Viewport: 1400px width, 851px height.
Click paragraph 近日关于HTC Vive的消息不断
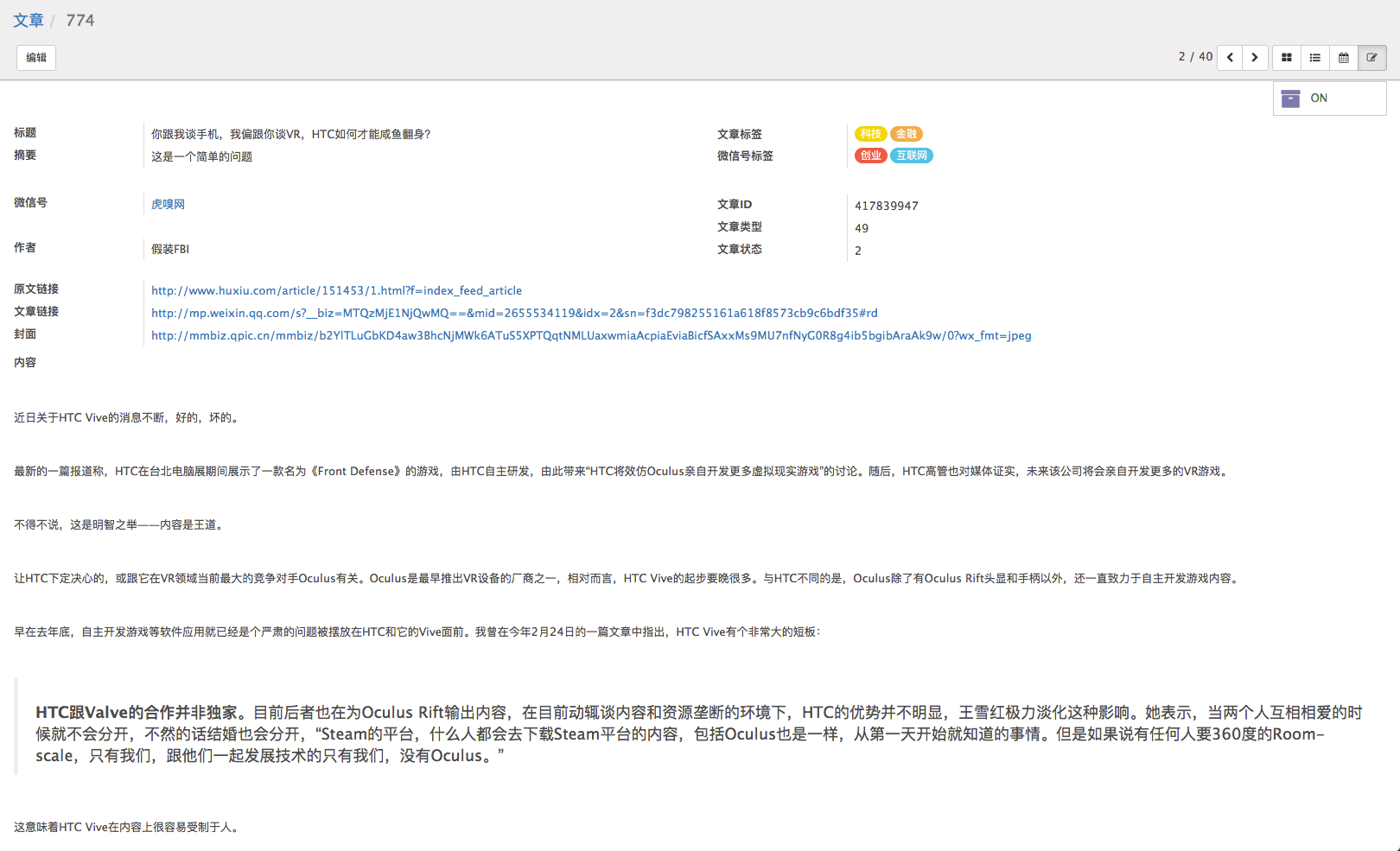[128, 417]
